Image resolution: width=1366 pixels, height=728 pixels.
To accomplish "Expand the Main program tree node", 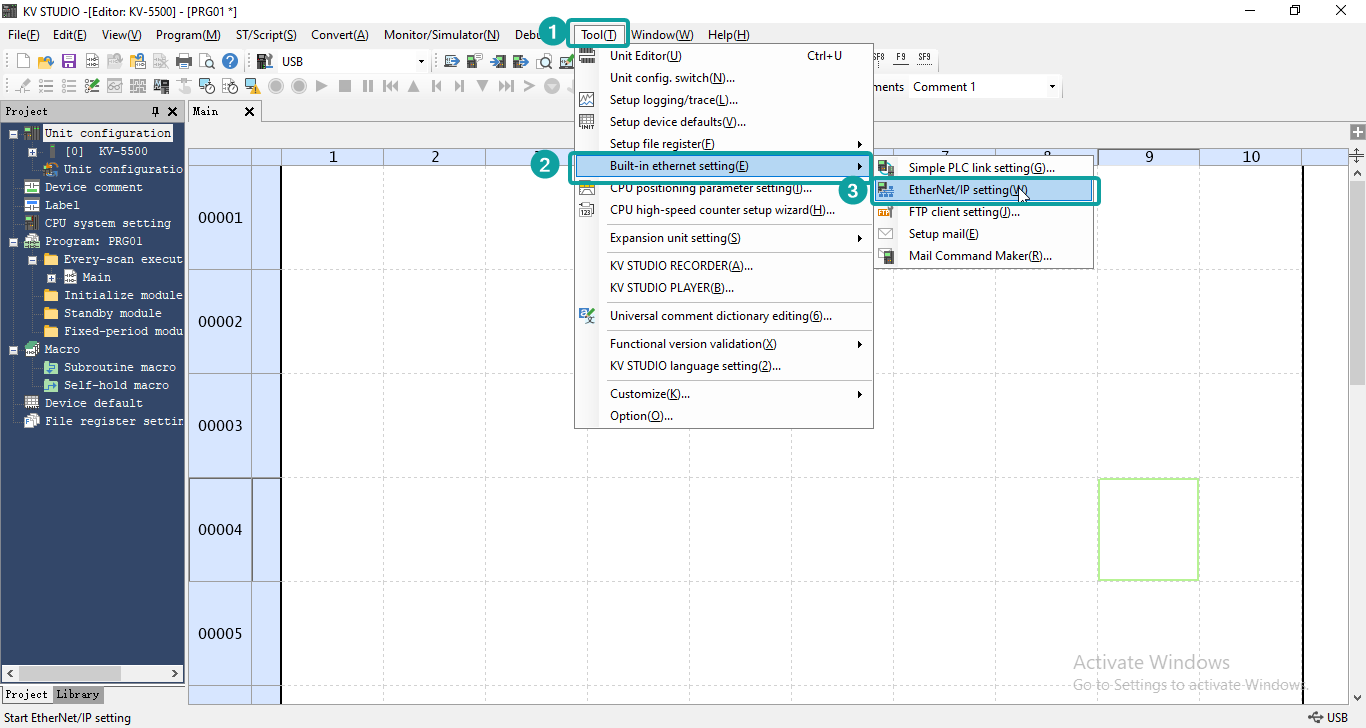I will (52, 277).
